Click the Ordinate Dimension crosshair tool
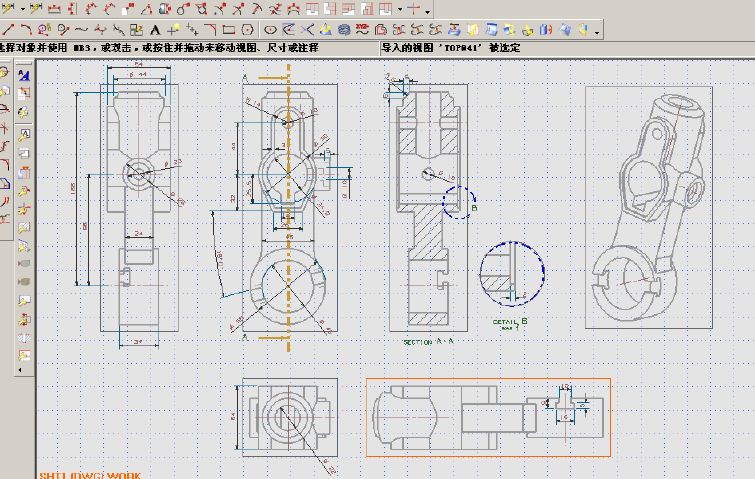 413,9
